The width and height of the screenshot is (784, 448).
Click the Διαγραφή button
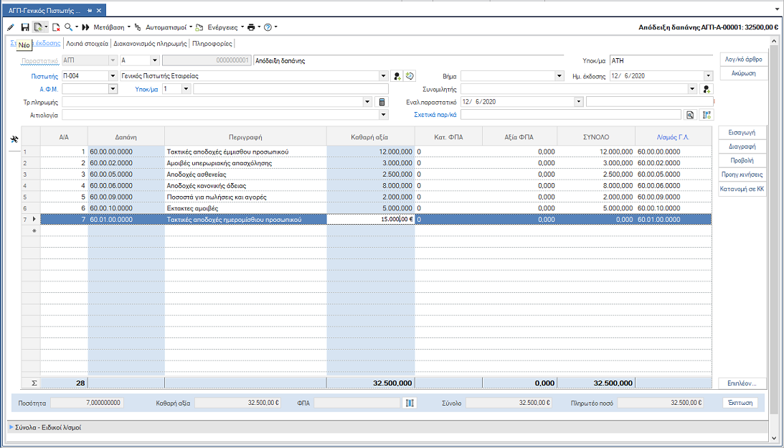pyautogui.click(x=742, y=147)
